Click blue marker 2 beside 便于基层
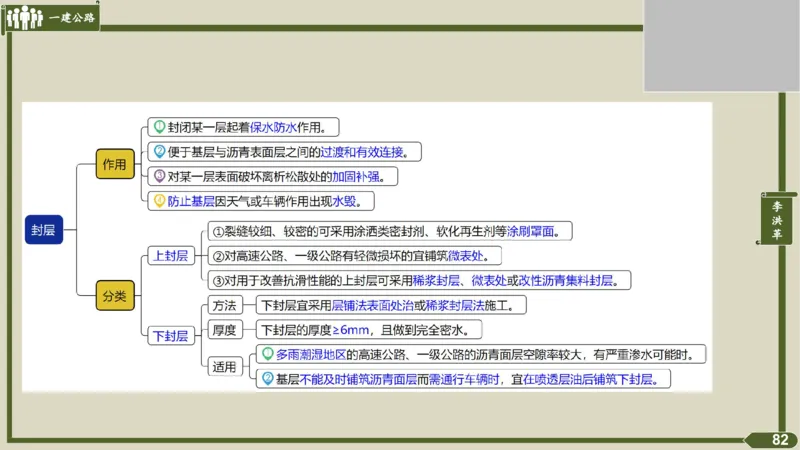Image resolution: width=800 pixels, height=450 pixels. pyautogui.click(x=159, y=151)
